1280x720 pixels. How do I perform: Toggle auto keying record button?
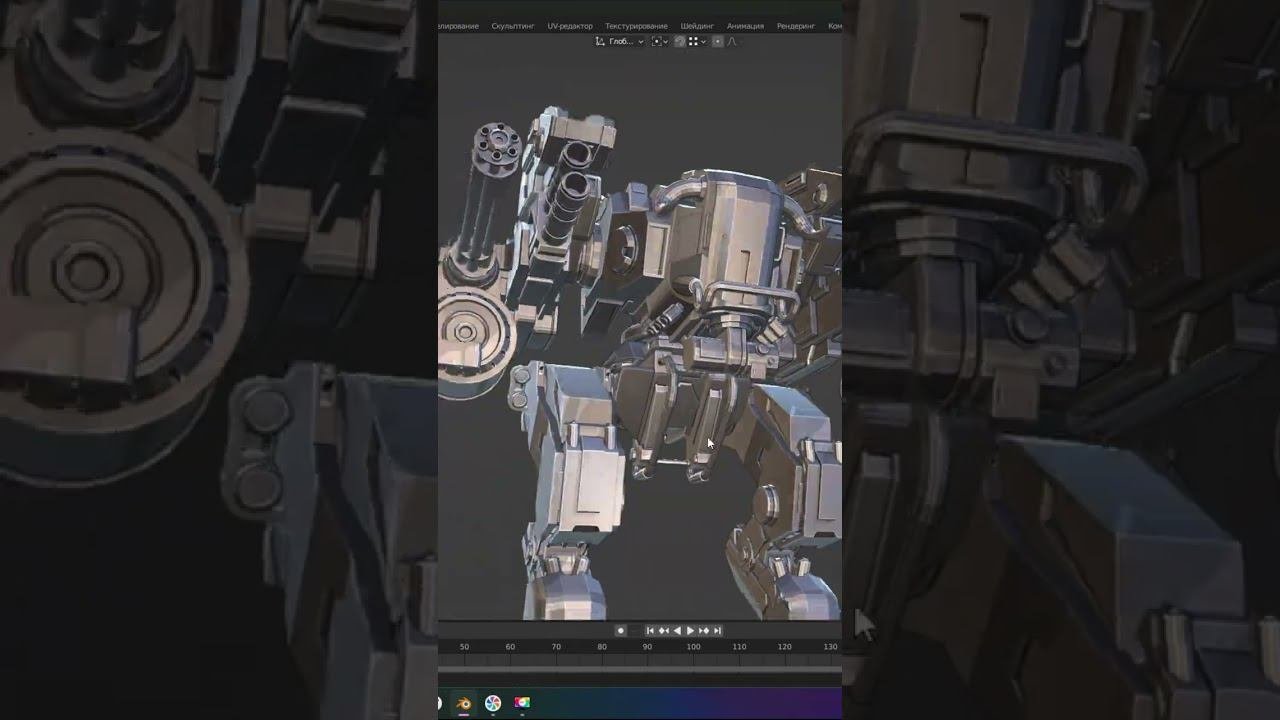click(x=620, y=630)
